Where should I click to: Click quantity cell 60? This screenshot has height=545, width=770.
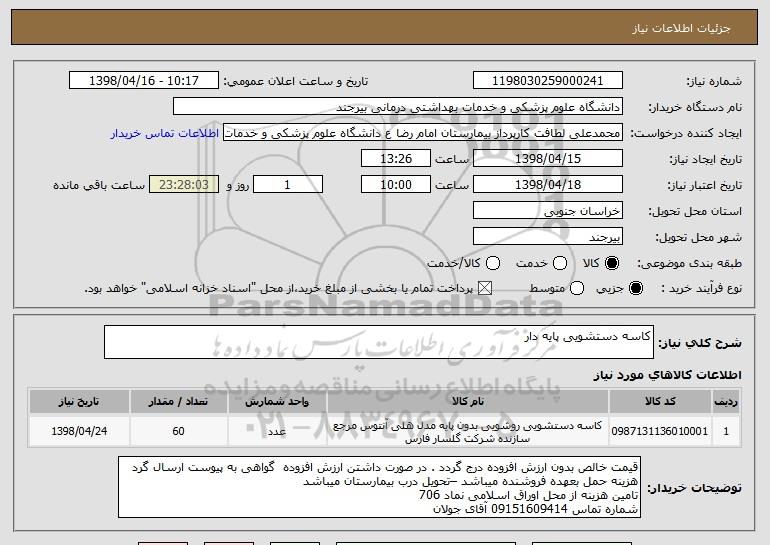tap(178, 431)
